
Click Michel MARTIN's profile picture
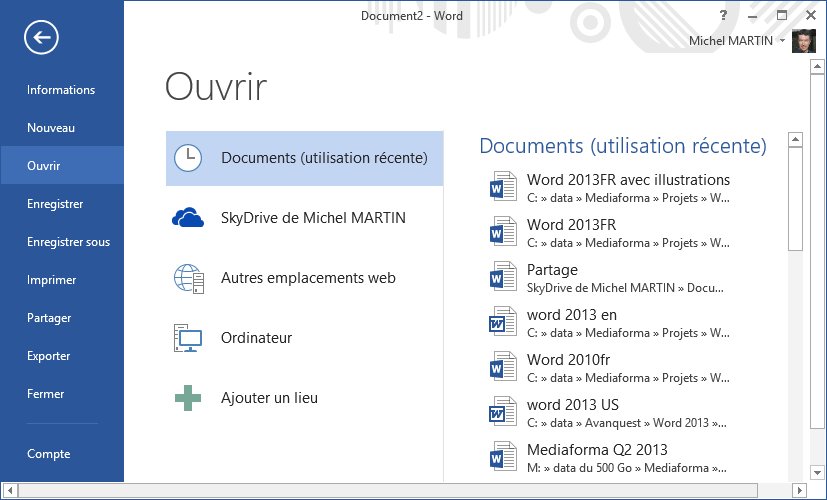tap(803, 41)
